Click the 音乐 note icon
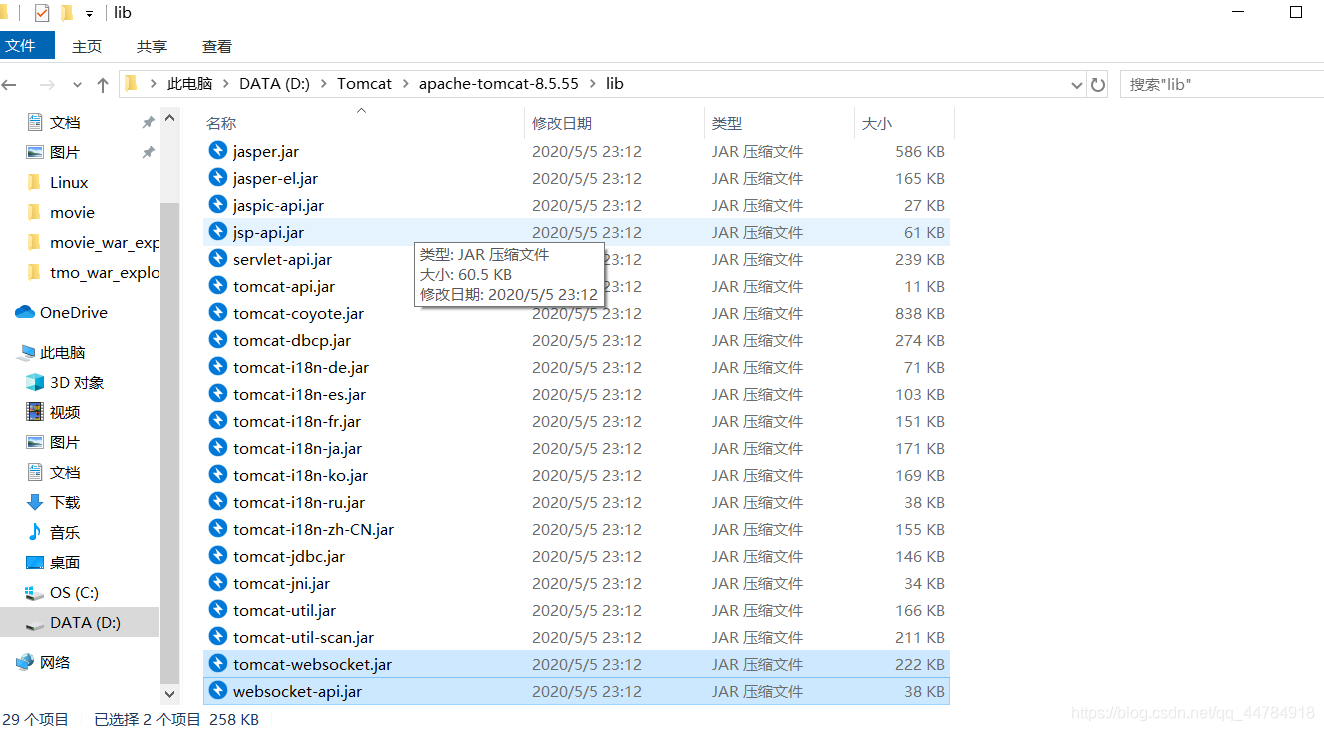The image size is (1324, 731). [35, 532]
